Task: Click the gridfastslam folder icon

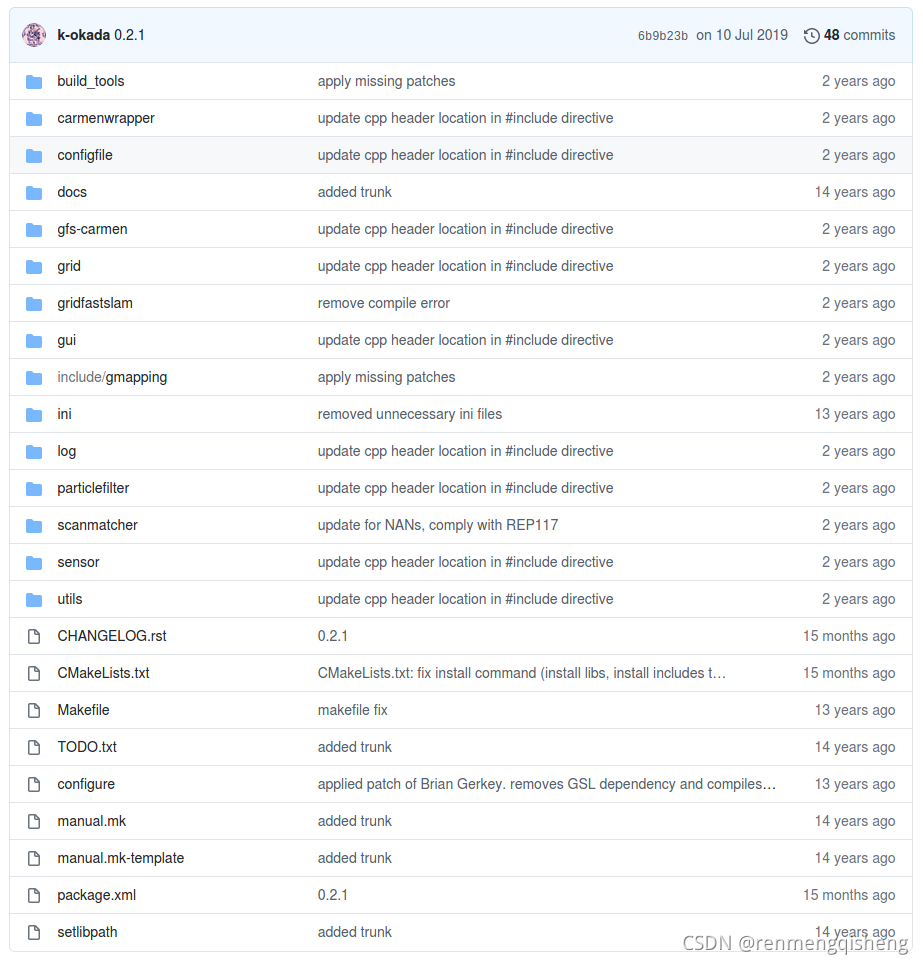Action: (x=34, y=303)
